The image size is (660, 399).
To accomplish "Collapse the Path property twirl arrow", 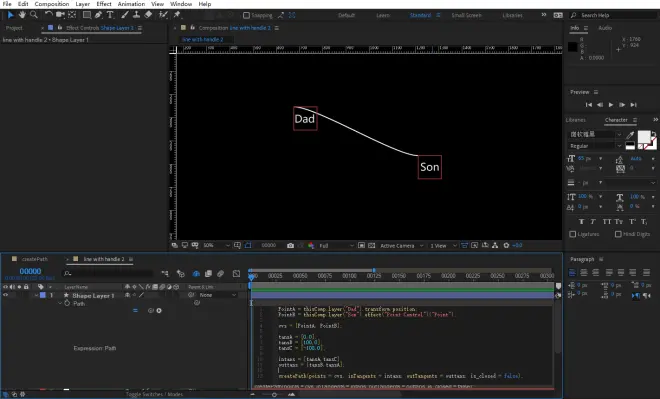I will pyautogui.click(x=60, y=303).
